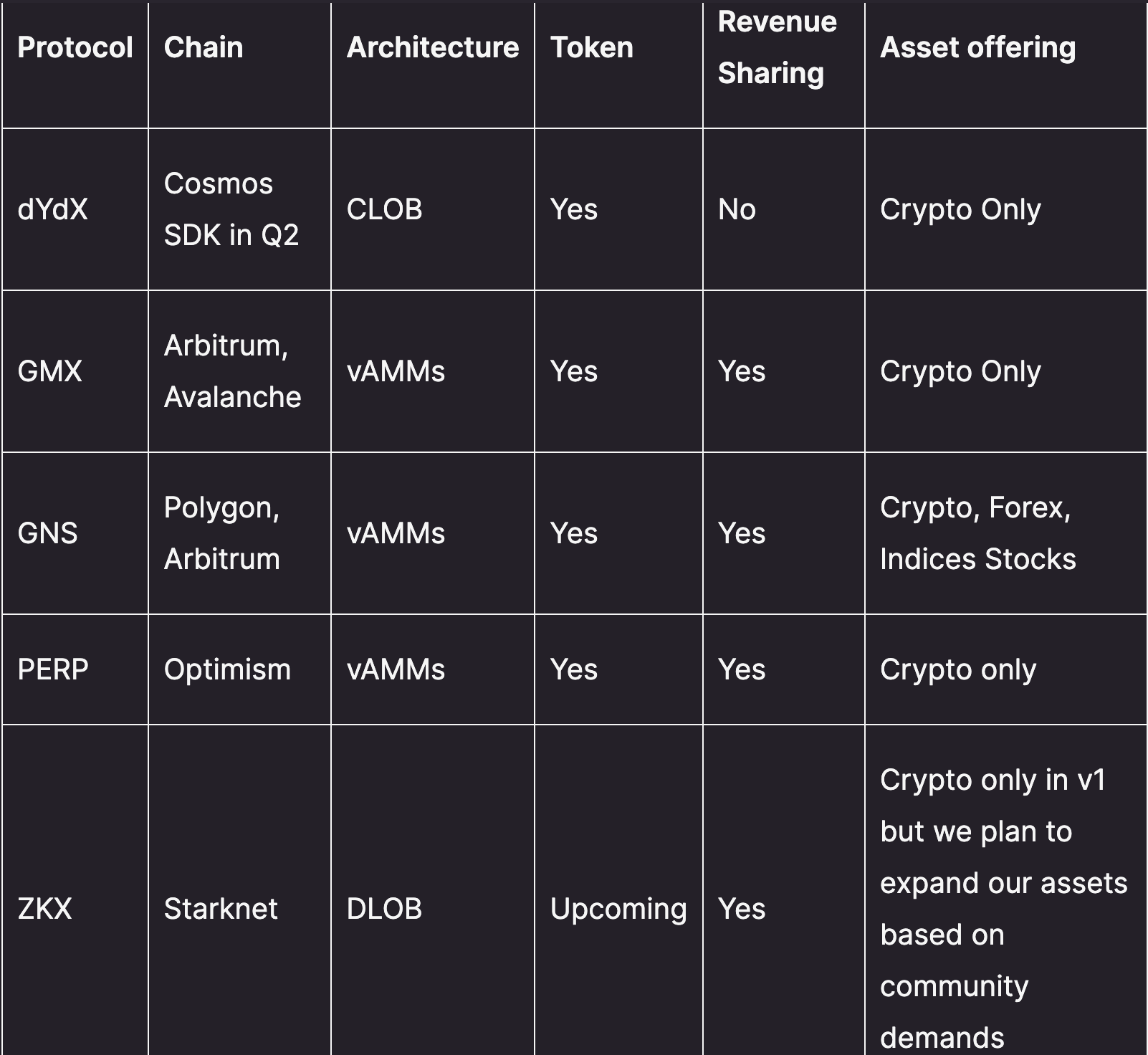Click the GNS protocol cell
This screenshot has height=1055, width=1148.
coord(48,533)
